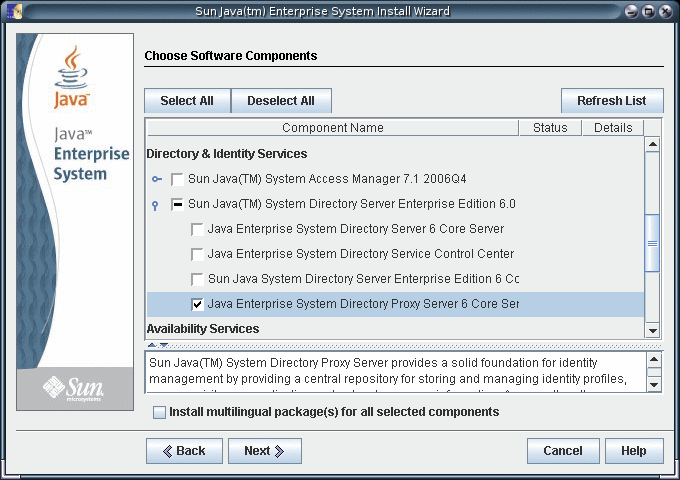Screen dimensions: 680x480
Task: Go Back to previous wizard step
Action: (184, 451)
